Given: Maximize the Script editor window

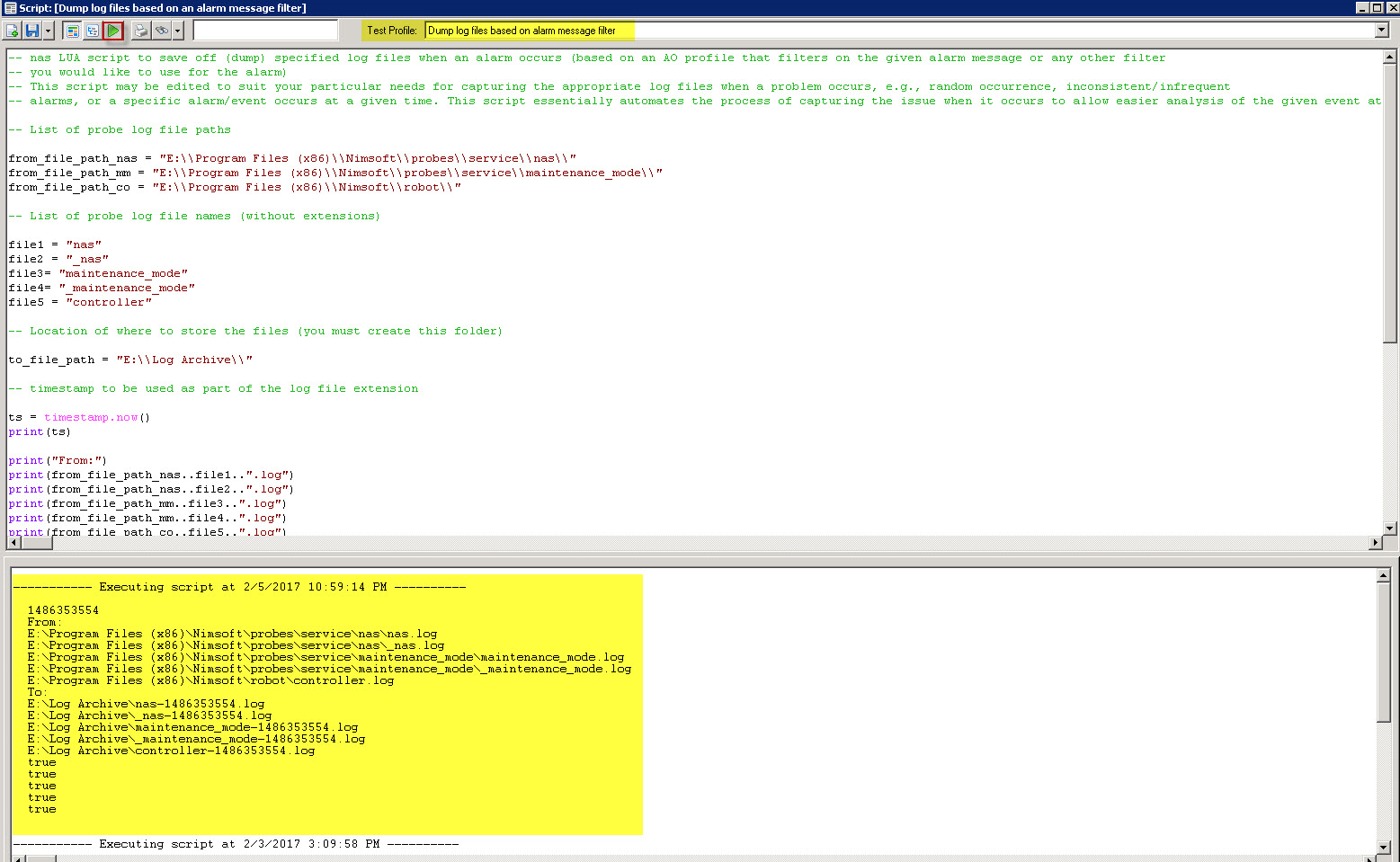Looking at the screenshot, I should [x=1376, y=8].
